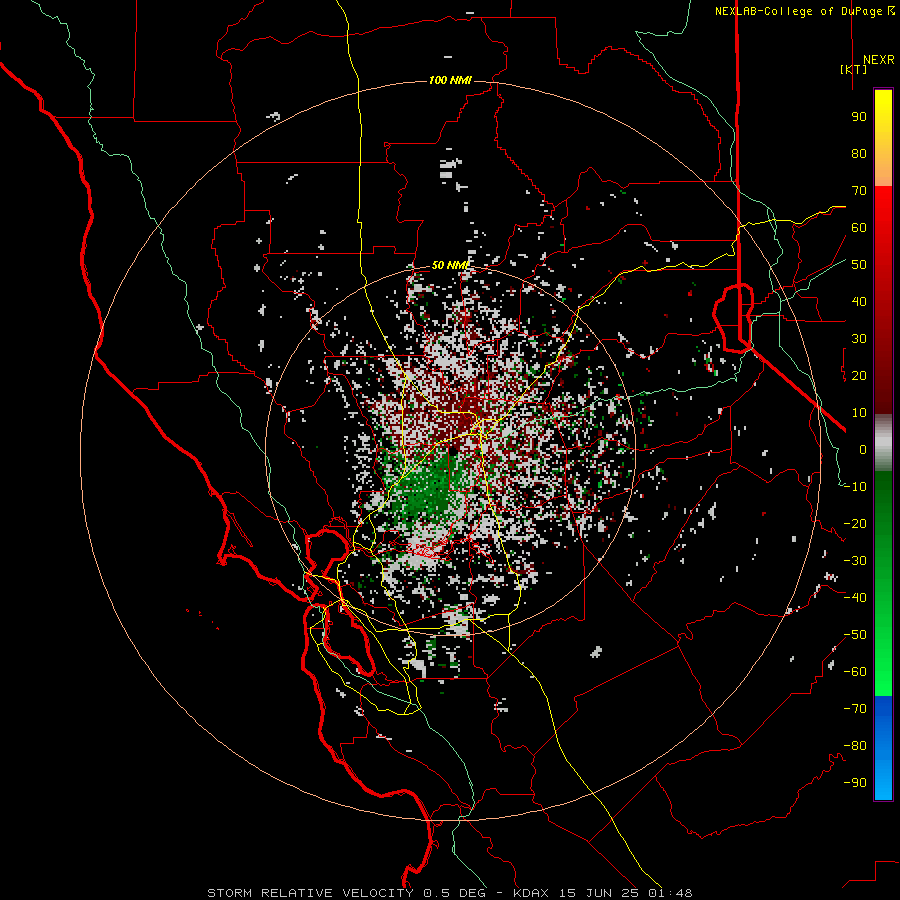Click the -70 knot scale label

[855, 709]
